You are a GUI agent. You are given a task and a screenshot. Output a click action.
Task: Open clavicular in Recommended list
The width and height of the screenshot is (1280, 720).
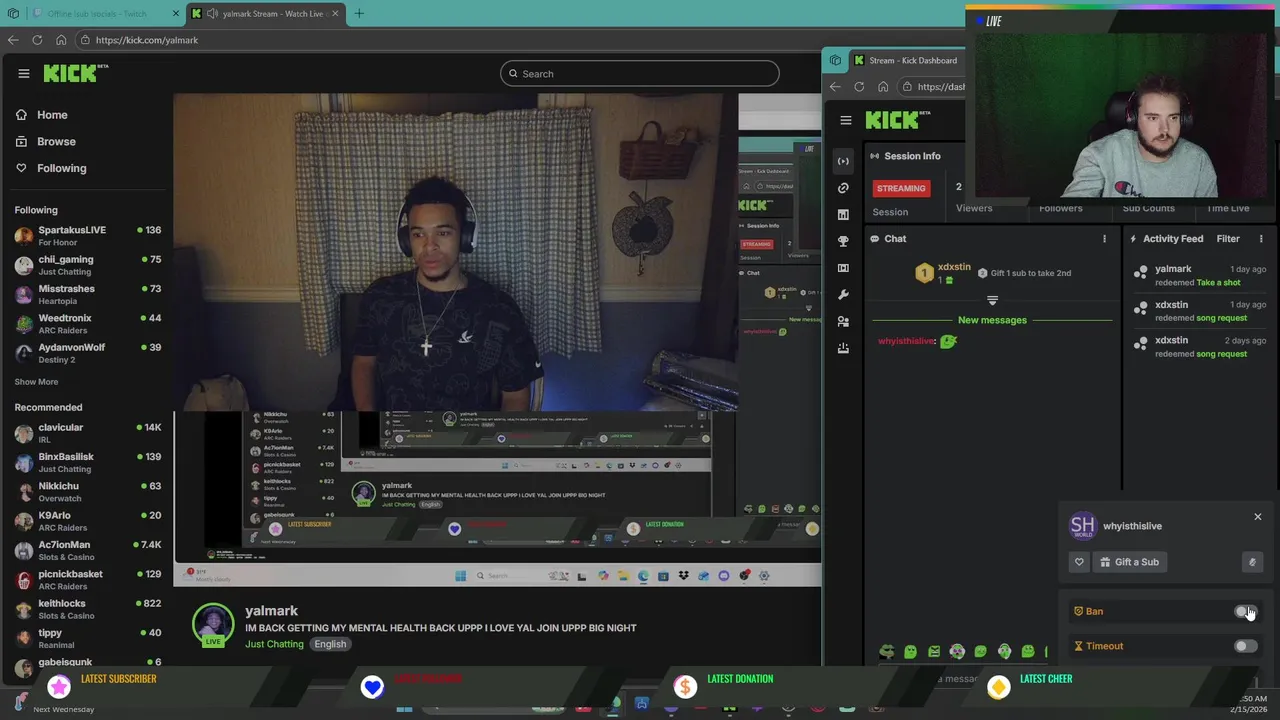88,433
